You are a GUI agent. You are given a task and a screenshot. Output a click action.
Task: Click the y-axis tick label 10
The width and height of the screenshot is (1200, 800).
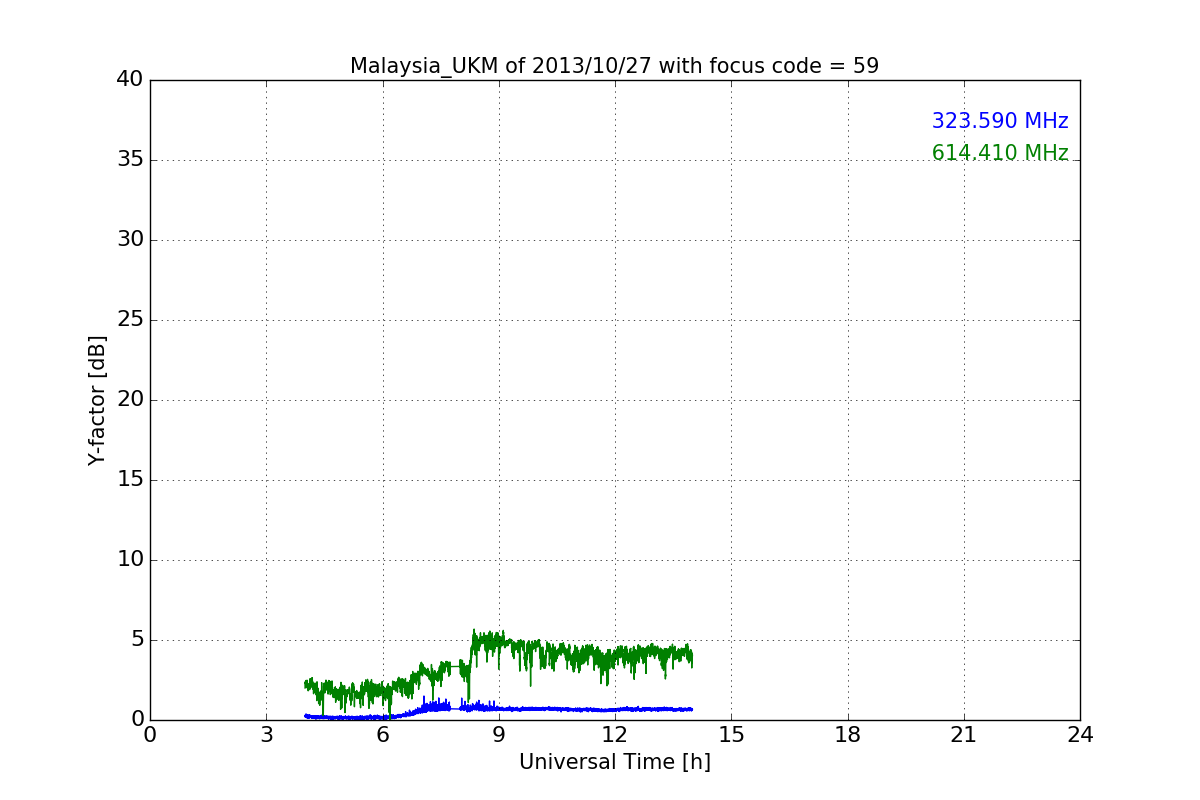(x=130, y=560)
